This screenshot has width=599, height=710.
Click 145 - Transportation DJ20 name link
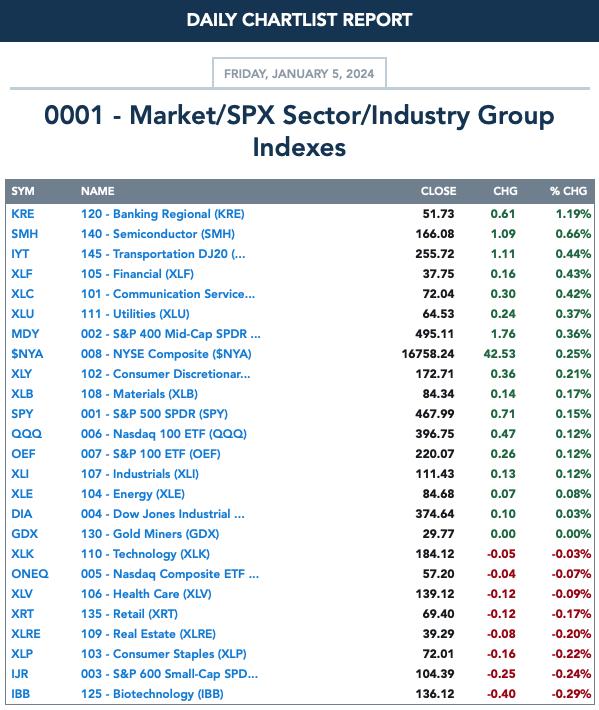pyautogui.click(x=163, y=254)
